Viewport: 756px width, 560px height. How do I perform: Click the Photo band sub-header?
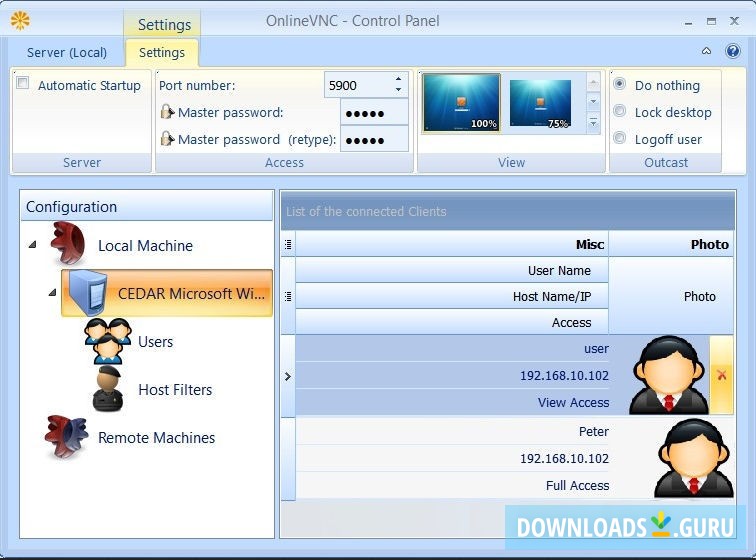671,296
